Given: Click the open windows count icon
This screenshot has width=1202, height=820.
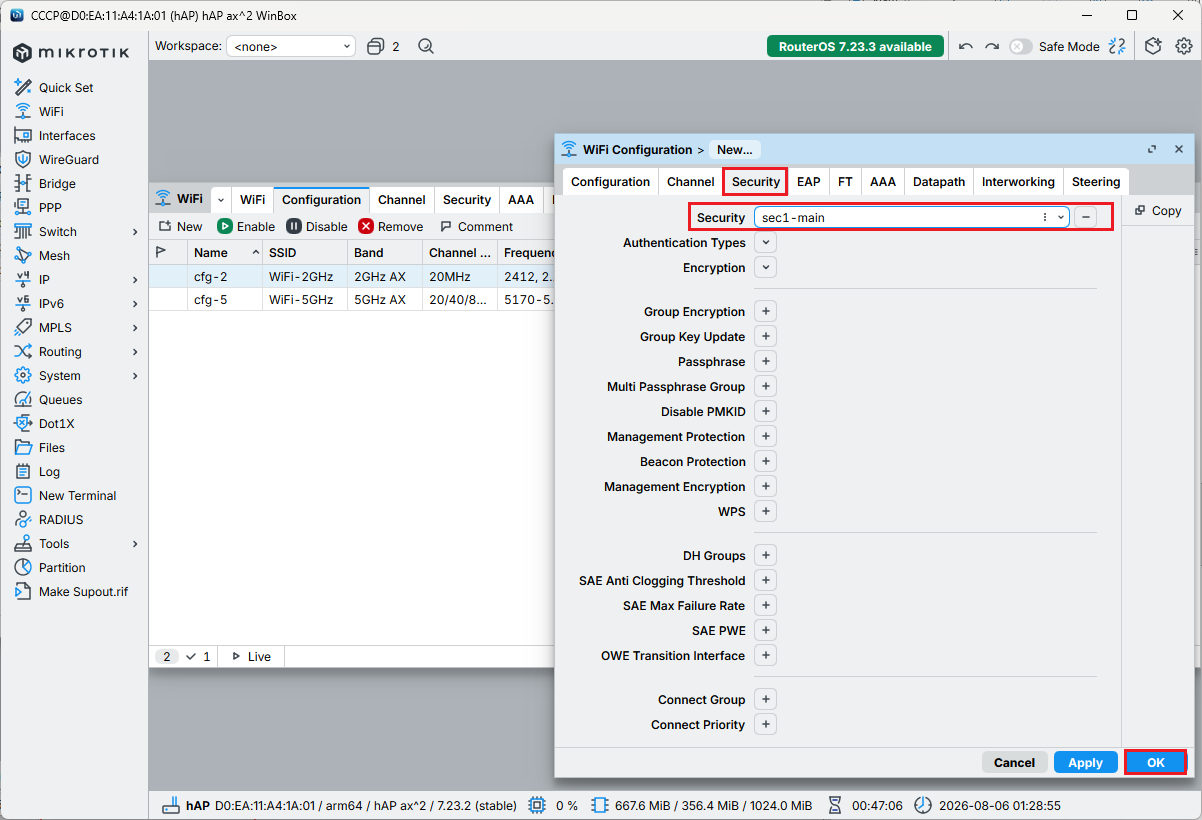Looking at the screenshot, I should pos(383,46).
